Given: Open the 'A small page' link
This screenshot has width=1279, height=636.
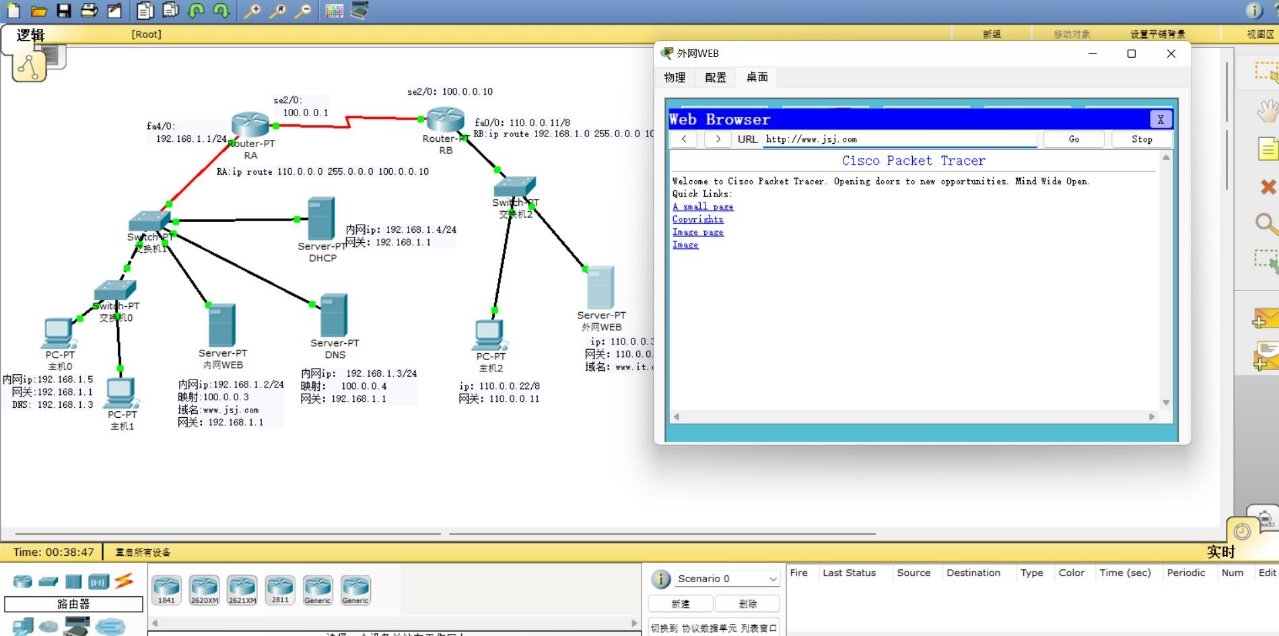Looking at the screenshot, I should [x=702, y=207].
